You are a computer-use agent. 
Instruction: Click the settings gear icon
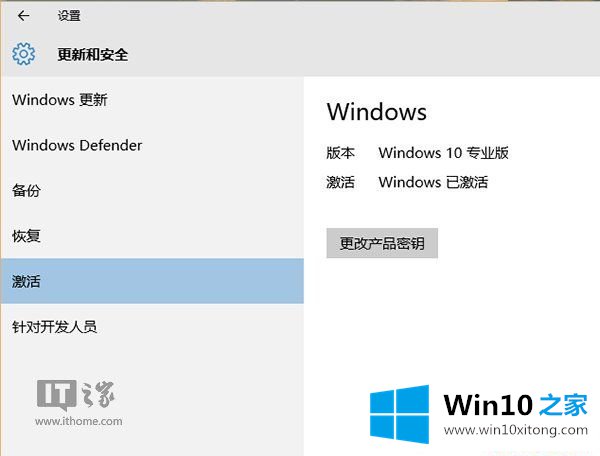[23, 54]
